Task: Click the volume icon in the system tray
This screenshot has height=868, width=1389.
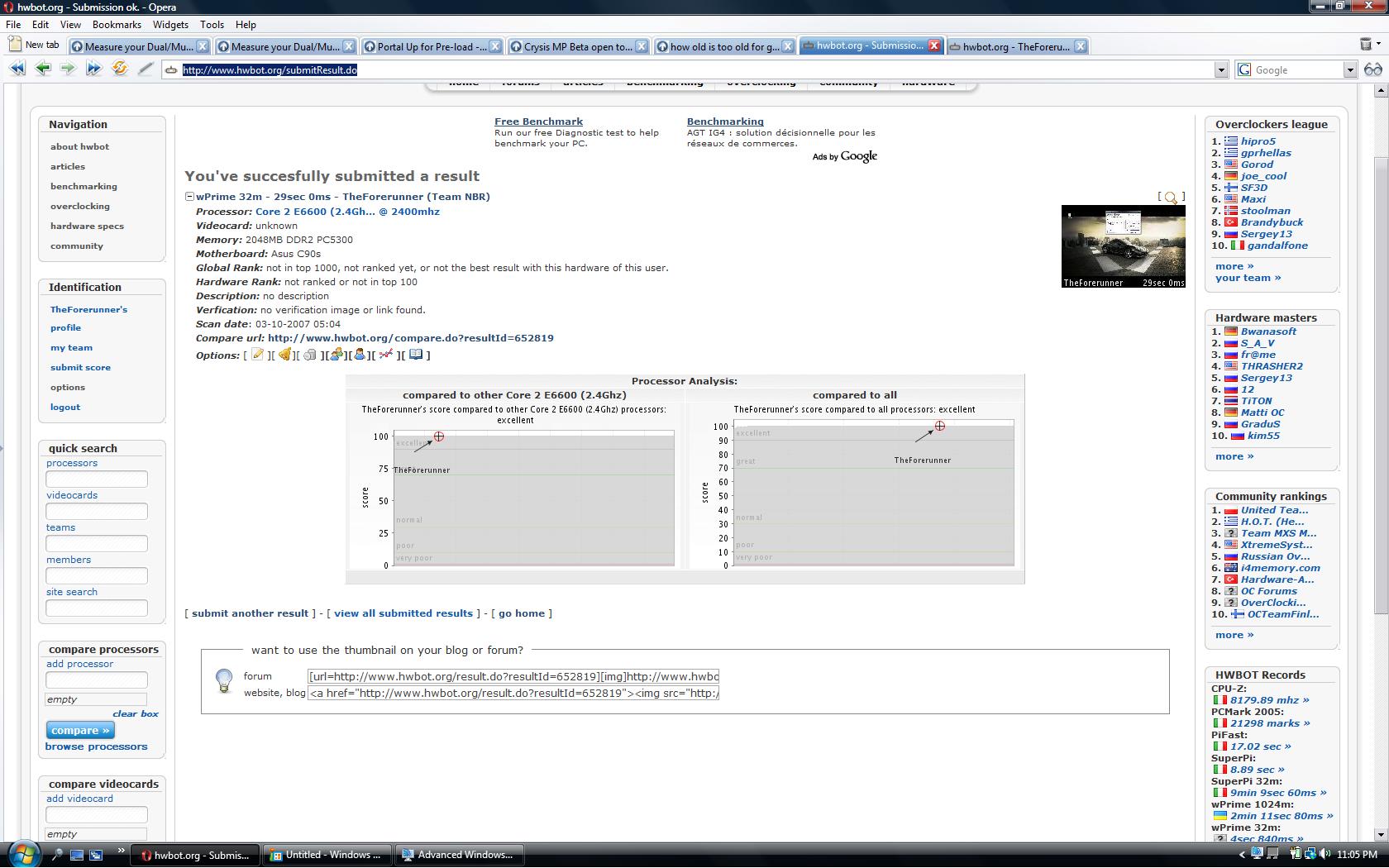Action: click(1325, 854)
